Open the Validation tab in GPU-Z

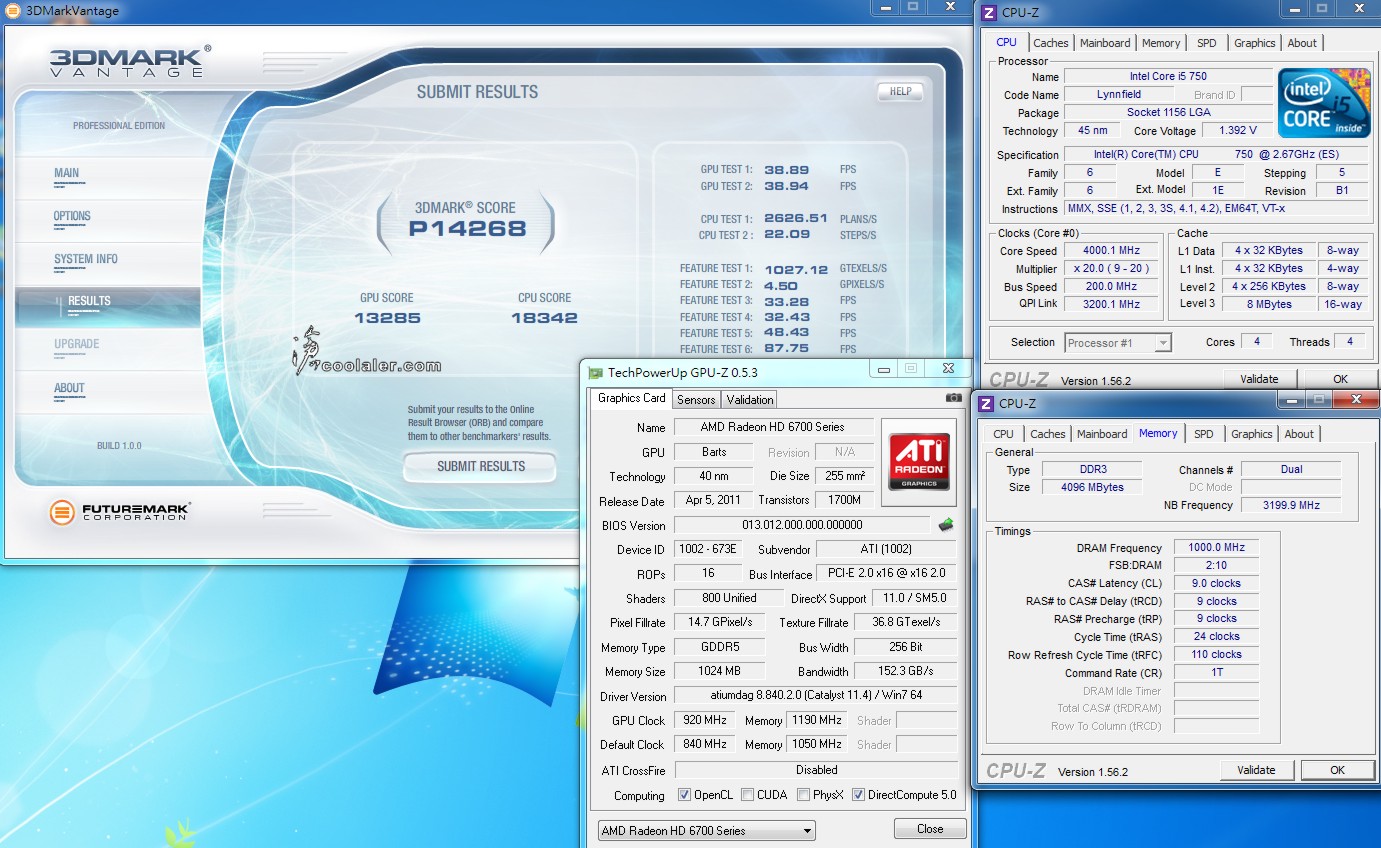750,399
